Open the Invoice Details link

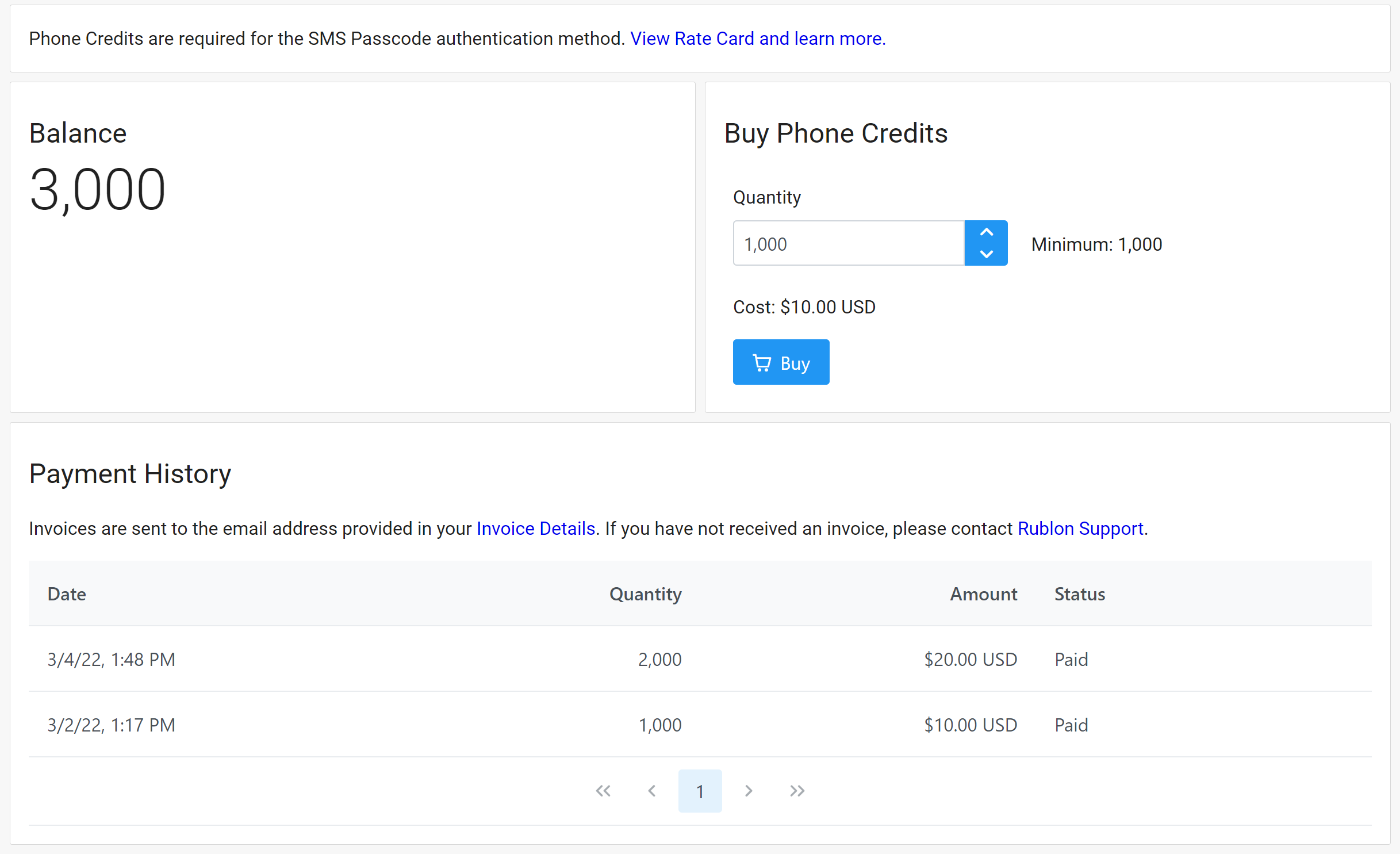pyautogui.click(x=535, y=528)
